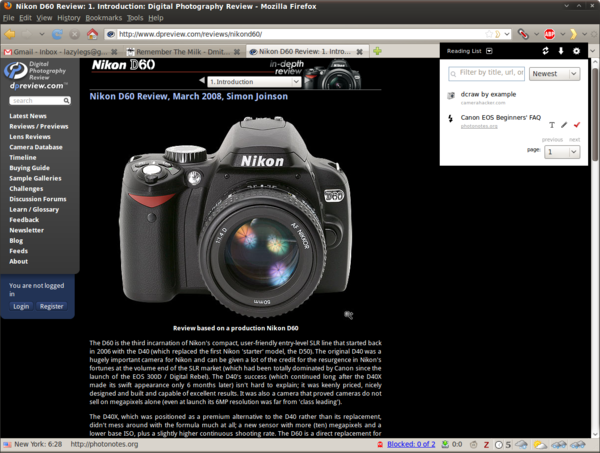Open the 'Camera Database' sidebar link
The width and height of the screenshot is (600, 453).
click(36, 147)
